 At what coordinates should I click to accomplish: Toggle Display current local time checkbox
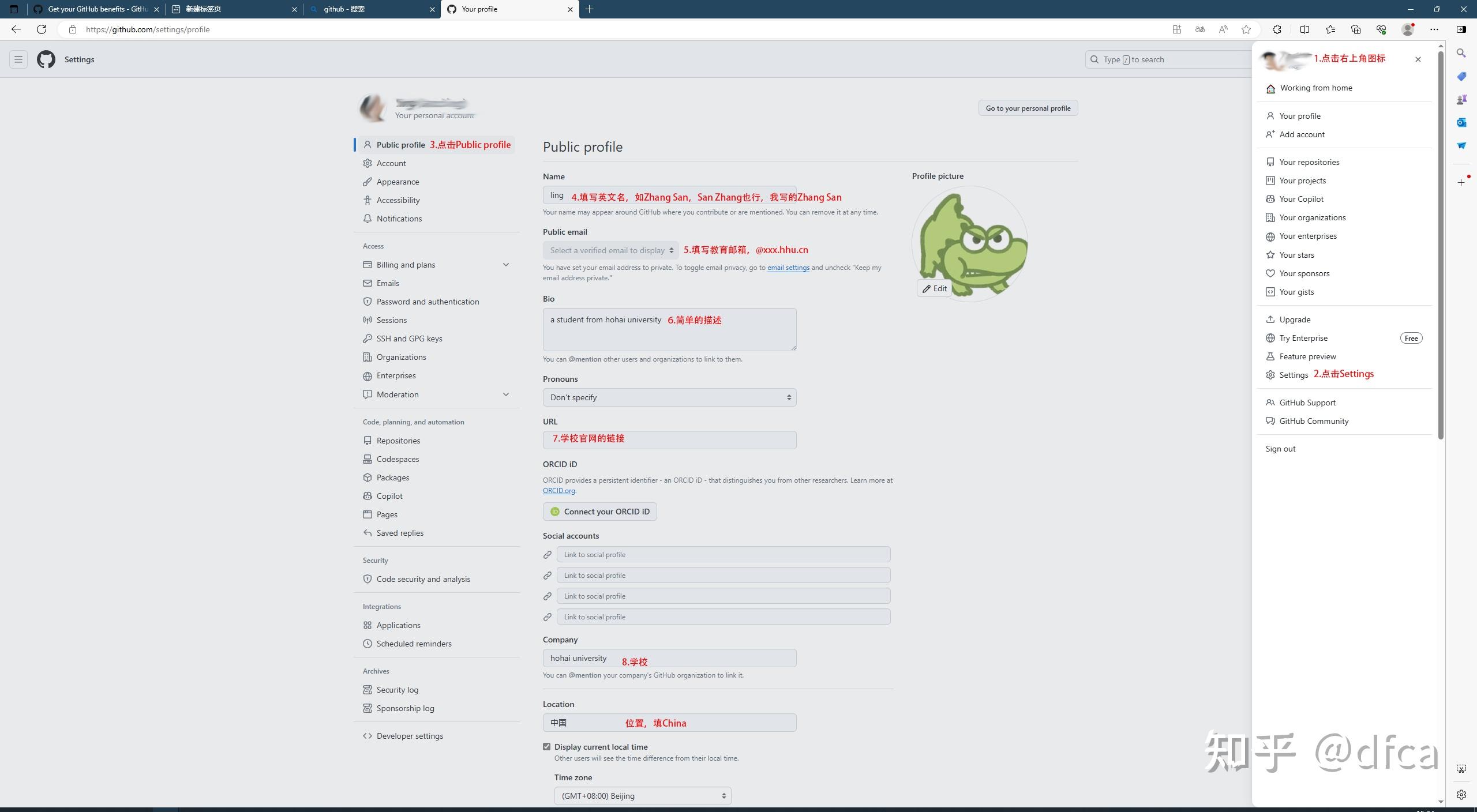click(x=547, y=747)
